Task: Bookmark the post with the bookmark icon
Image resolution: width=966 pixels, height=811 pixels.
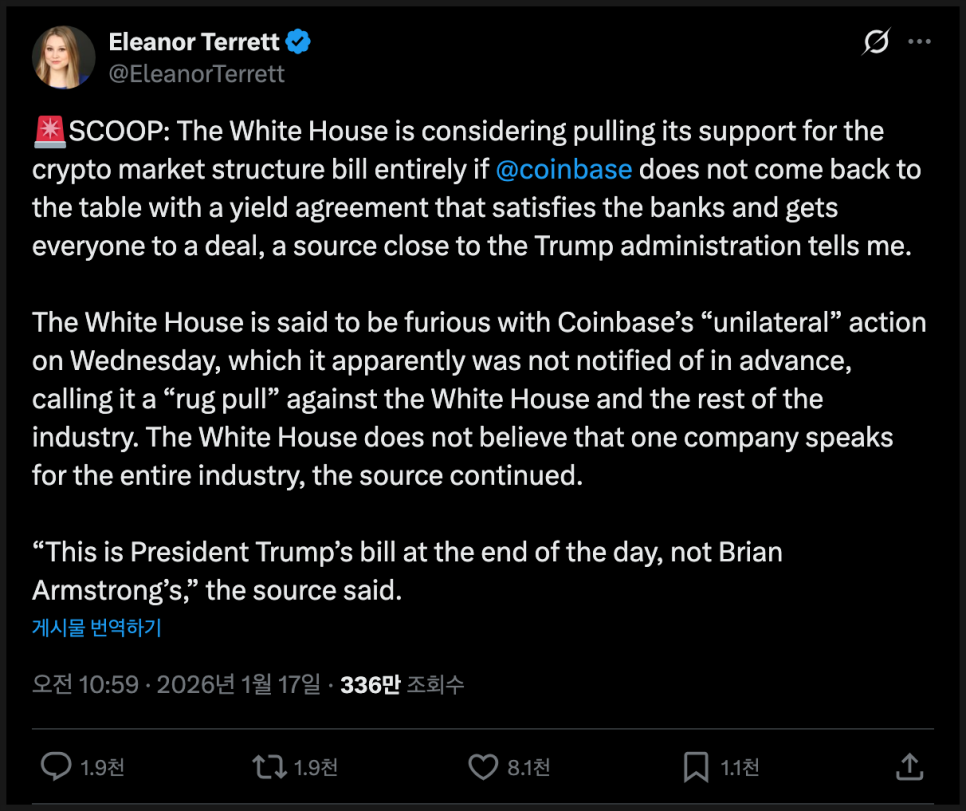Action: (x=696, y=767)
